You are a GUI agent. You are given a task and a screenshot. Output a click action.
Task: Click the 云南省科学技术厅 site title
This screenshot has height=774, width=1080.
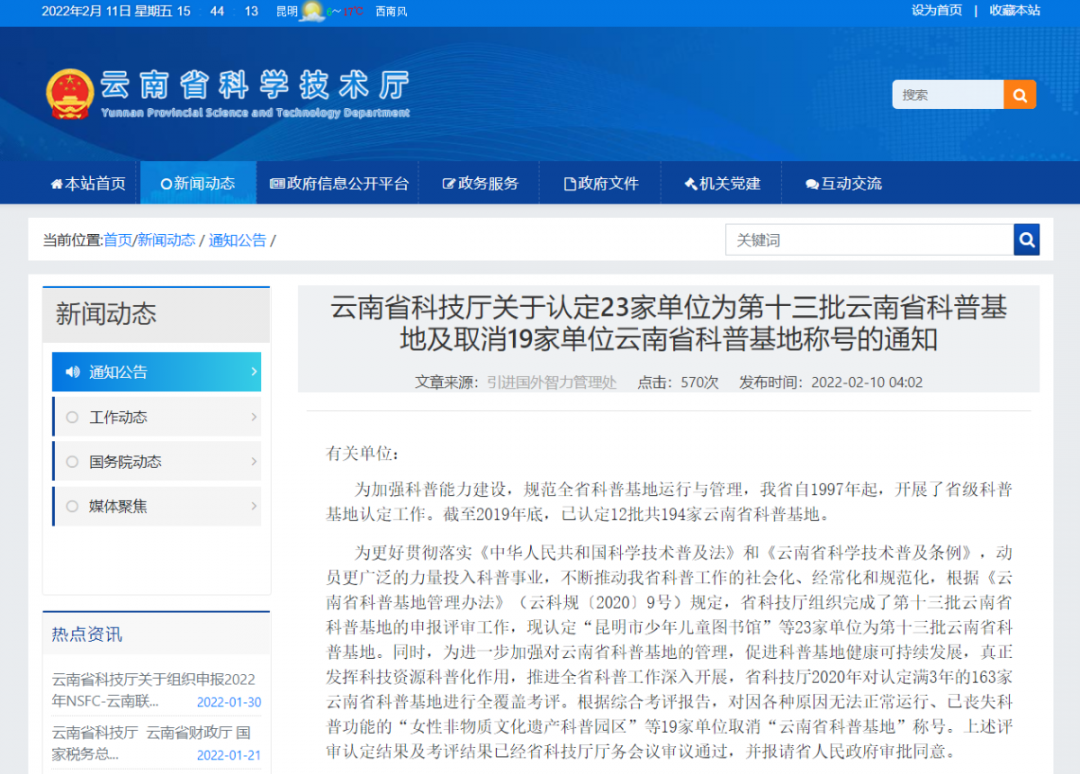tap(256, 85)
